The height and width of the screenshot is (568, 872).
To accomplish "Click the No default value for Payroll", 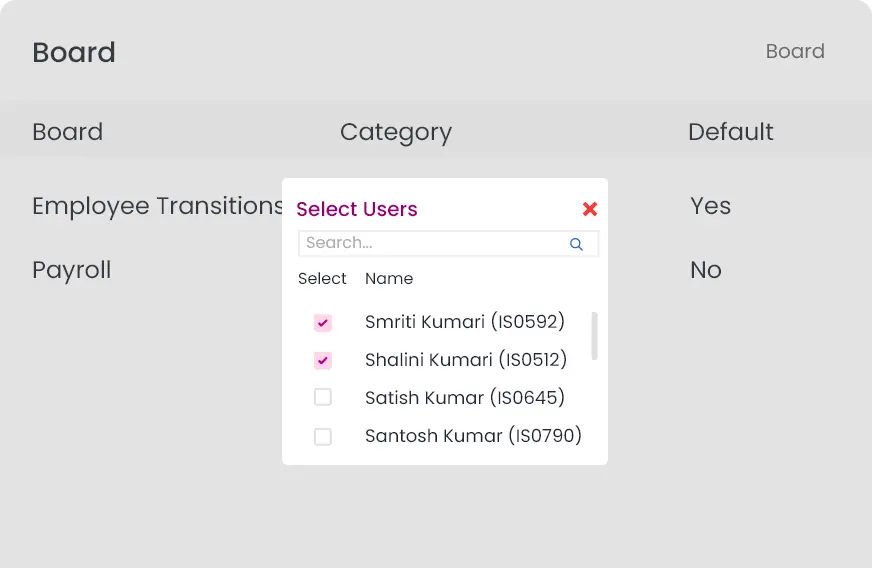I will pyautogui.click(x=705, y=270).
